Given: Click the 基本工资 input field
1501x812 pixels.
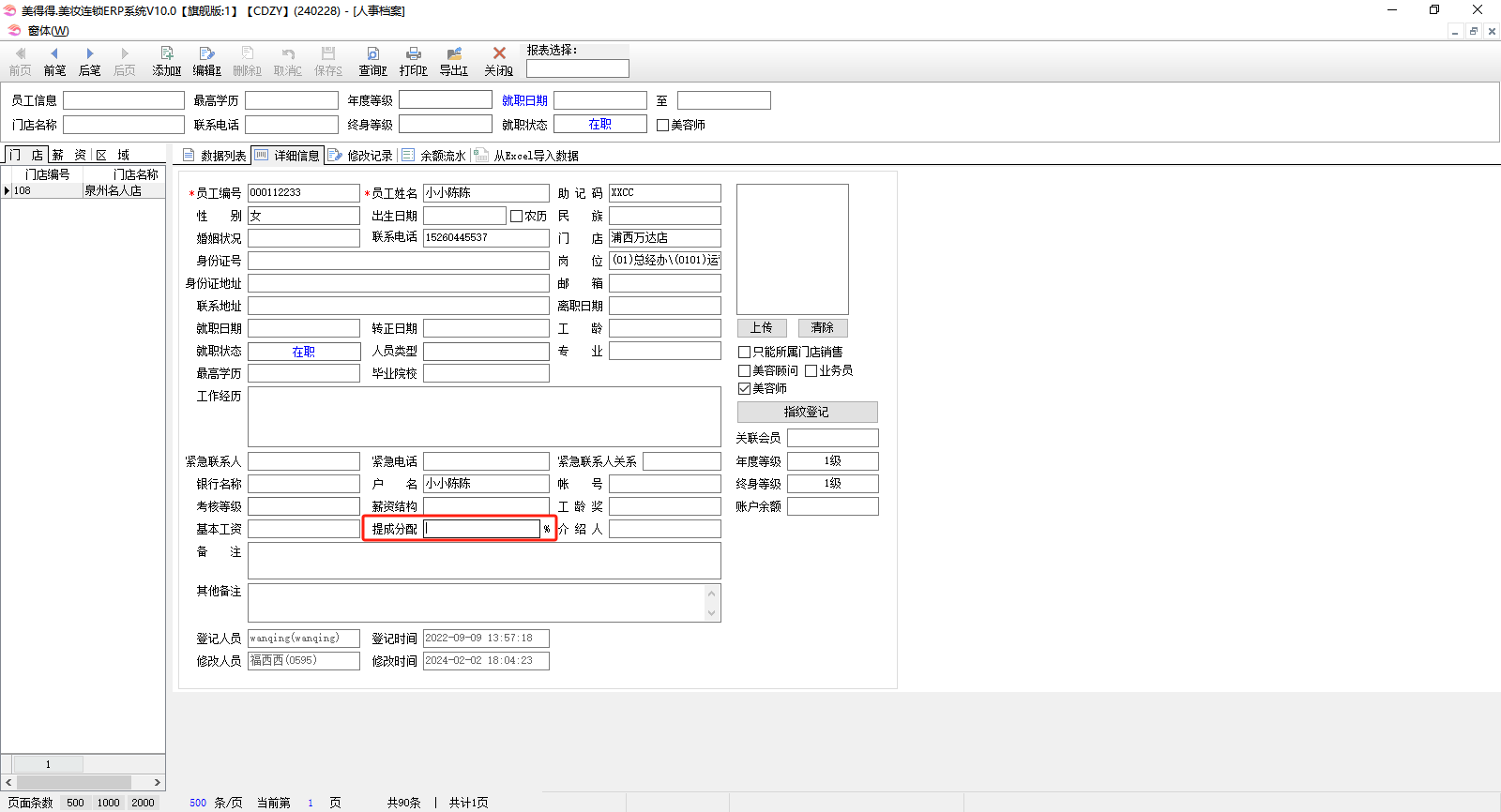Looking at the screenshot, I should click(x=304, y=529).
